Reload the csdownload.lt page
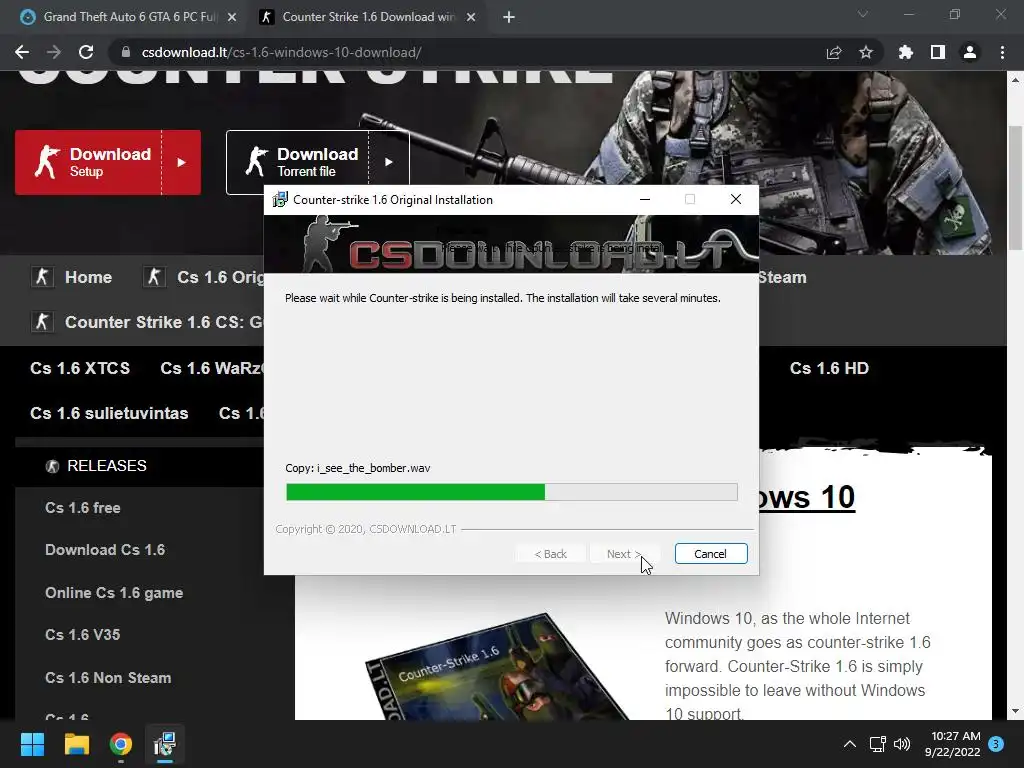 pos(86,52)
